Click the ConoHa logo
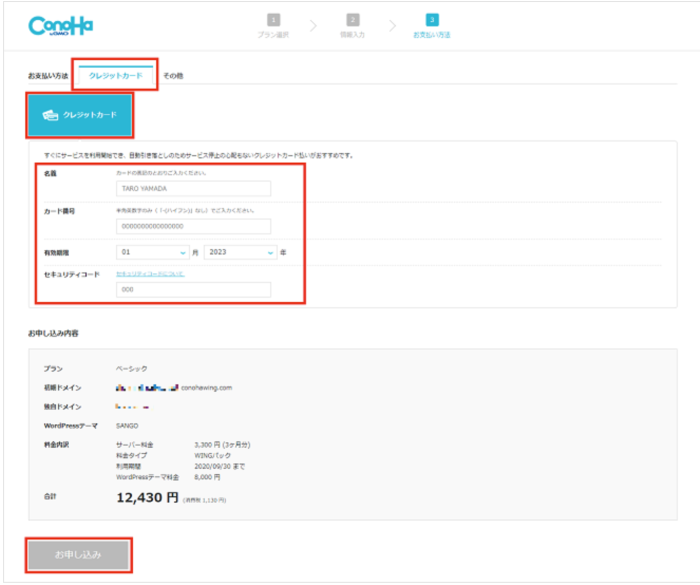 [61, 26]
